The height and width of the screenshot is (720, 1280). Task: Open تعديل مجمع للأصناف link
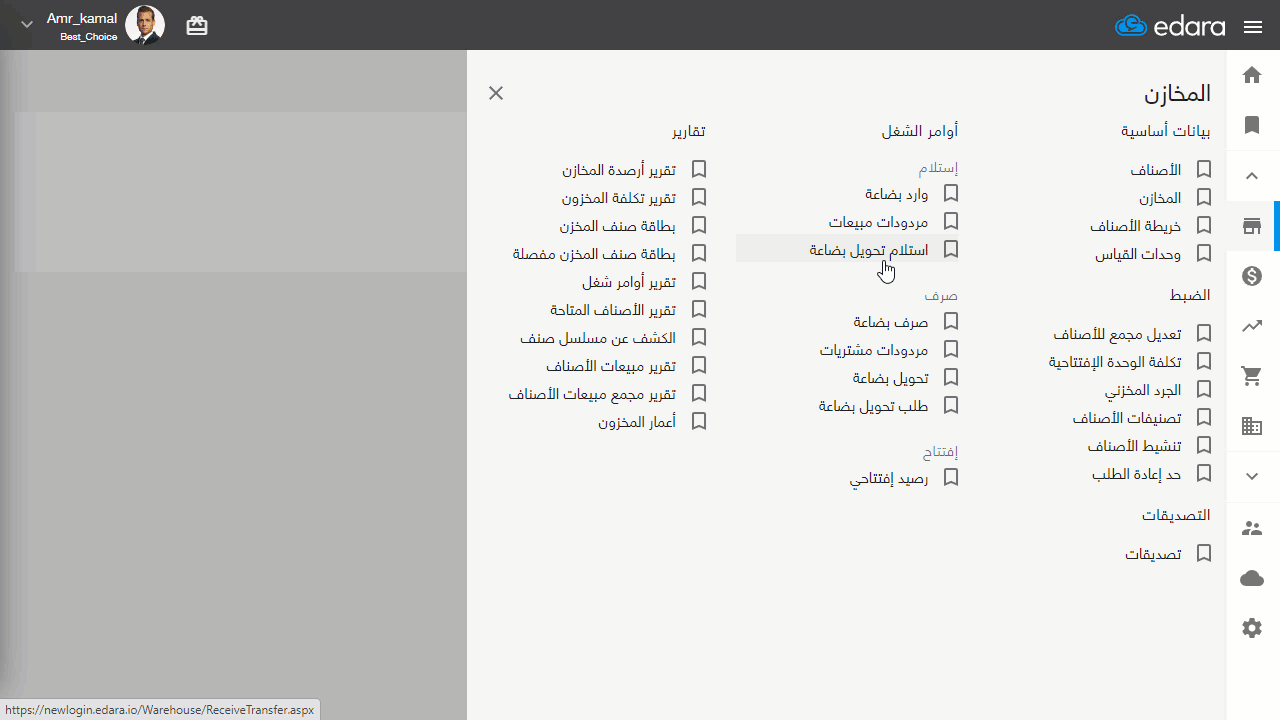point(1118,334)
